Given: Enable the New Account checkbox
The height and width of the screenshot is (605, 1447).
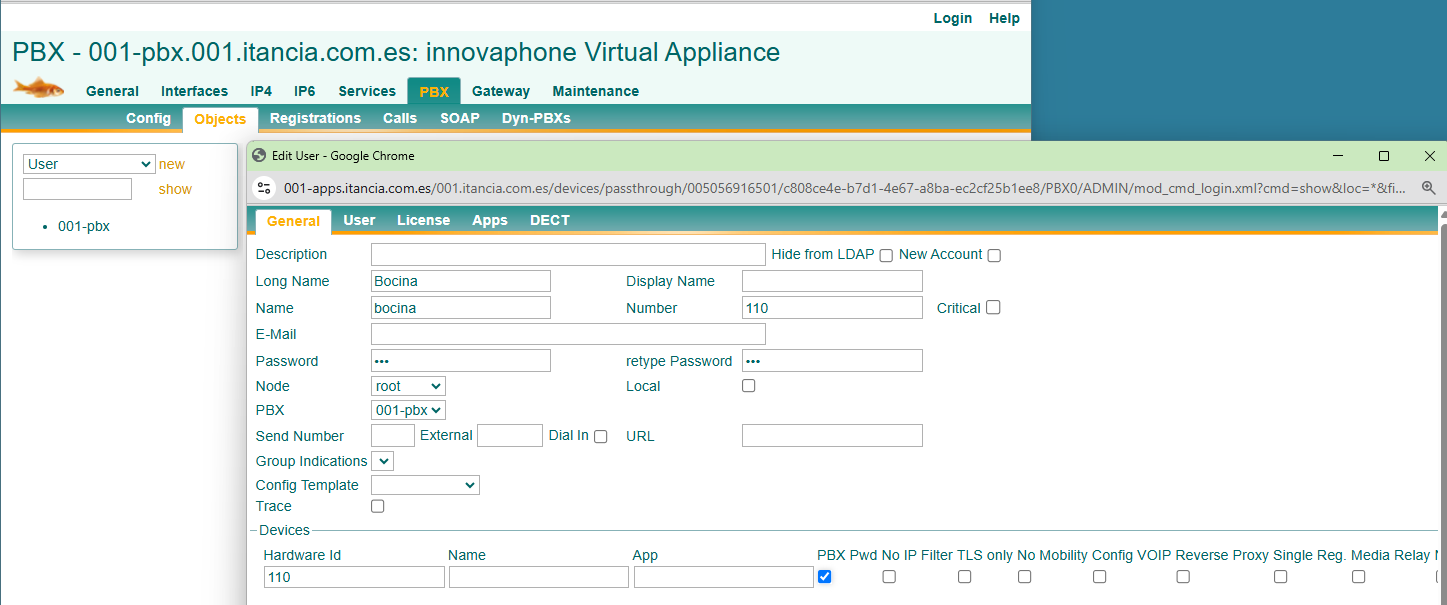Looking at the screenshot, I should click(994, 255).
